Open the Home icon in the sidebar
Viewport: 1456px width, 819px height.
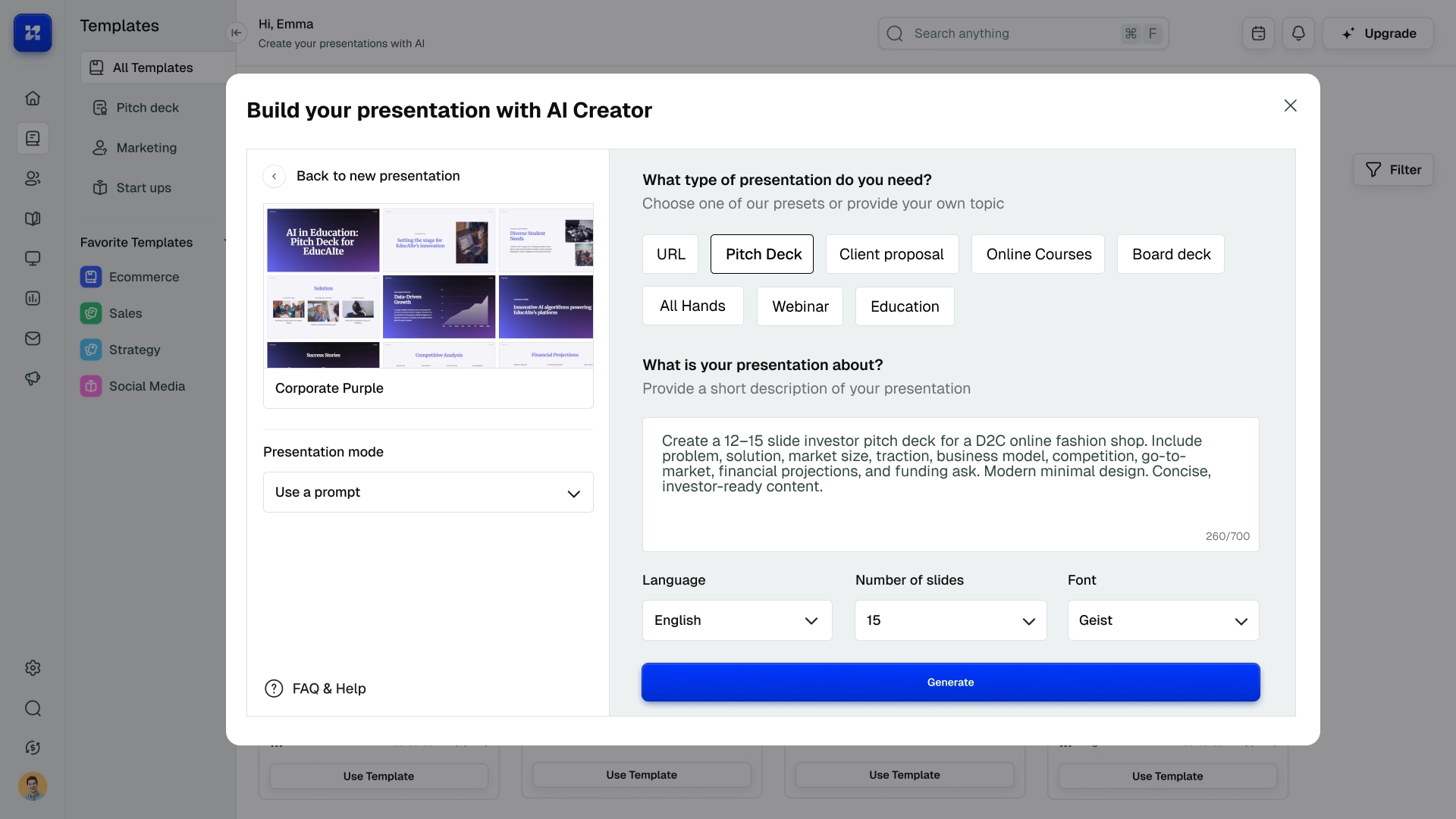pos(33,98)
